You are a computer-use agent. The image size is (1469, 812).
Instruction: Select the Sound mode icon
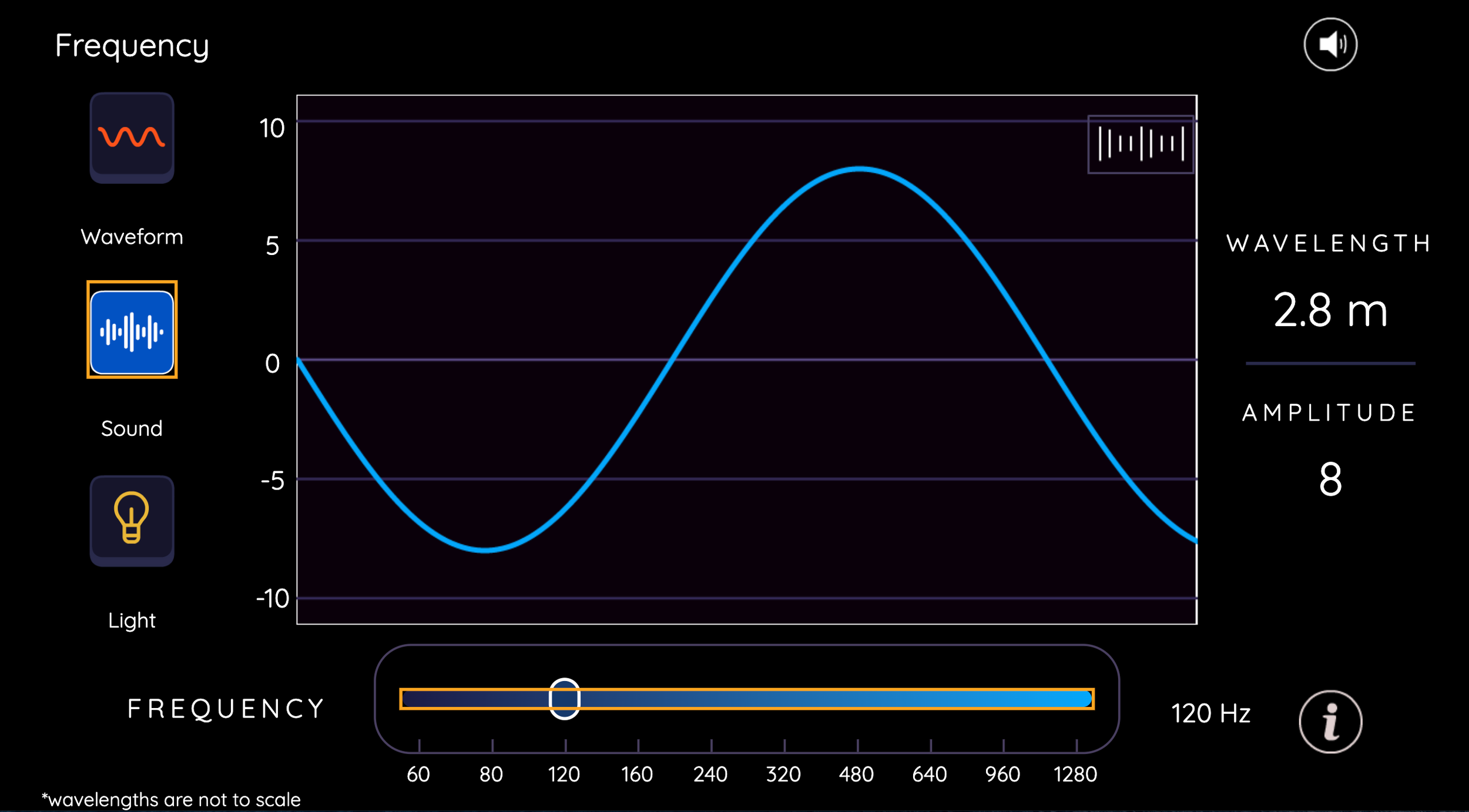click(132, 331)
